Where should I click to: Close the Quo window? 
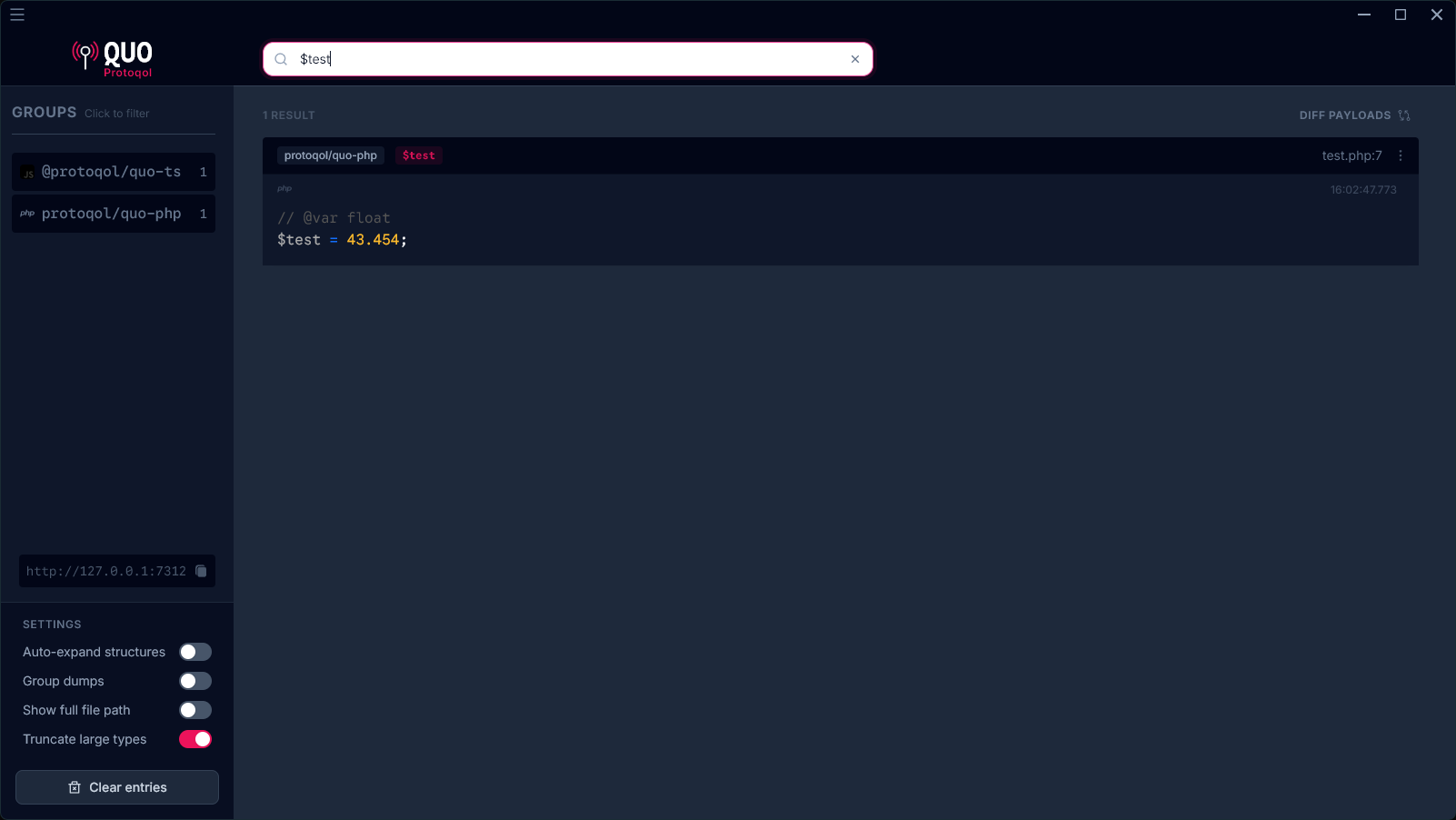[1437, 15]
